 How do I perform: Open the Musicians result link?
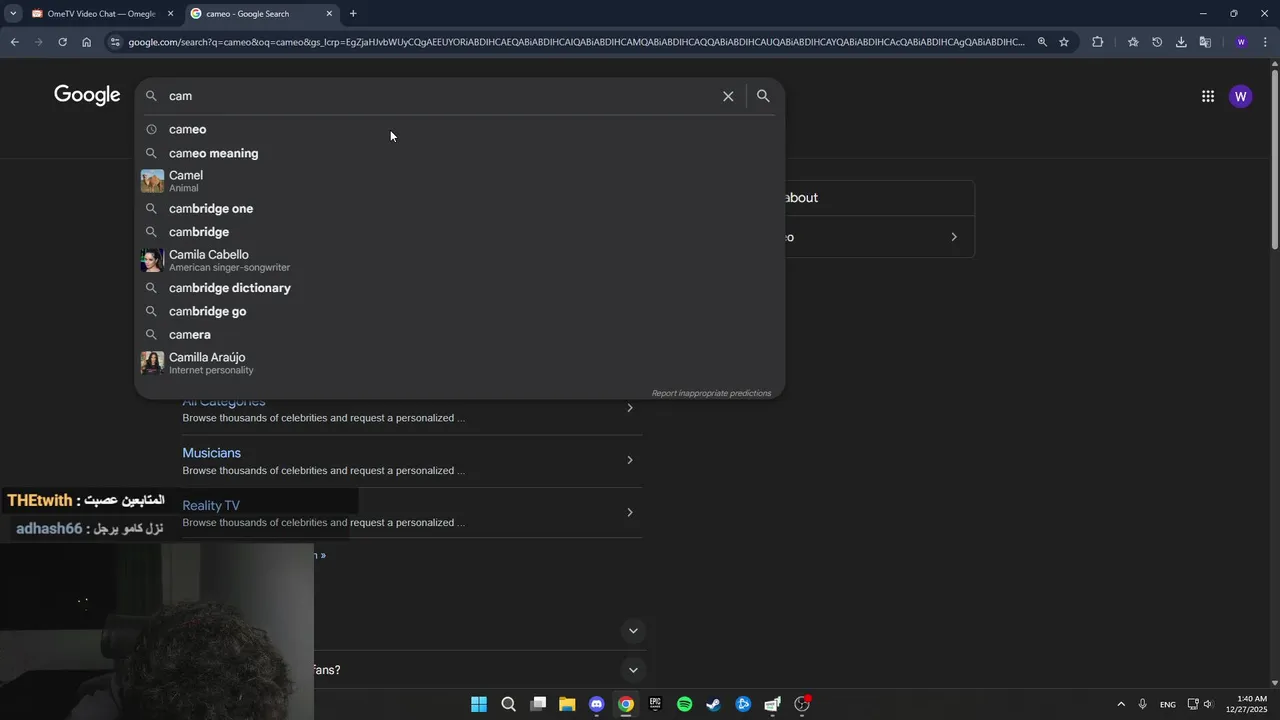211,453
